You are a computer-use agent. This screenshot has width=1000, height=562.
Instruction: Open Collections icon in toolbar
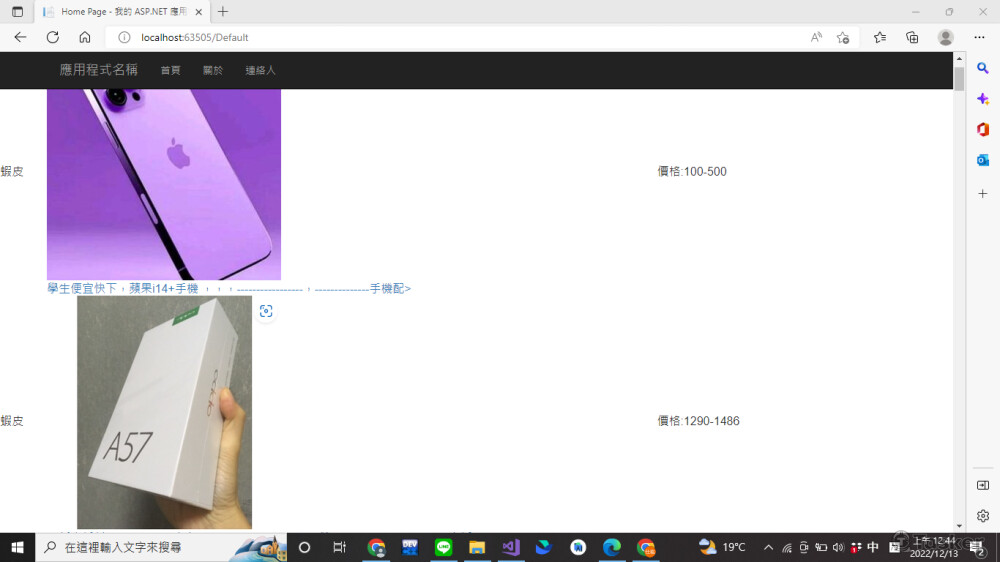pos(912,37)
